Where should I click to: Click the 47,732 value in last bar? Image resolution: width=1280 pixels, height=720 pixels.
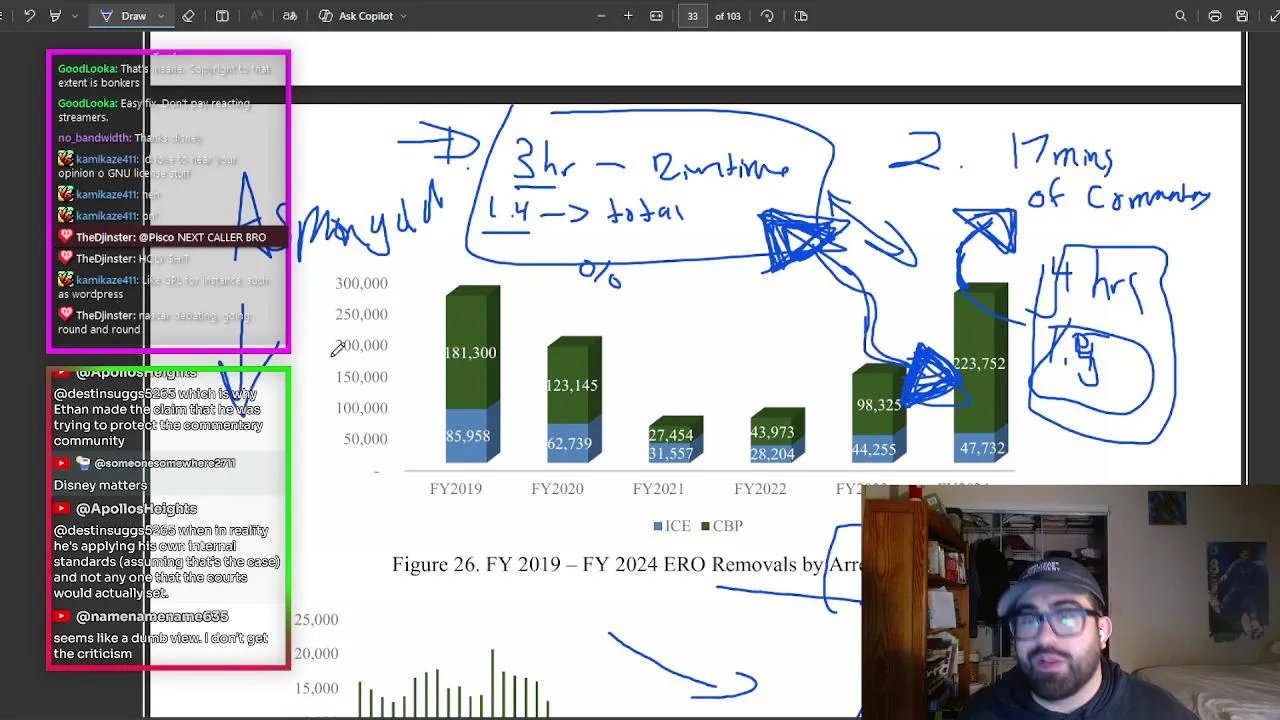[x=982, y=448]
